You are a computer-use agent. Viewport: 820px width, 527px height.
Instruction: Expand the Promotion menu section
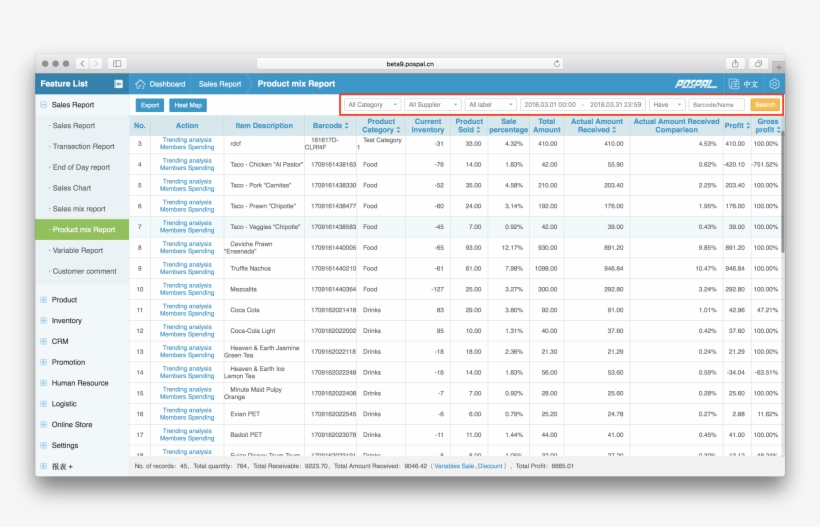pyautogui.click(x=43, y=362)
